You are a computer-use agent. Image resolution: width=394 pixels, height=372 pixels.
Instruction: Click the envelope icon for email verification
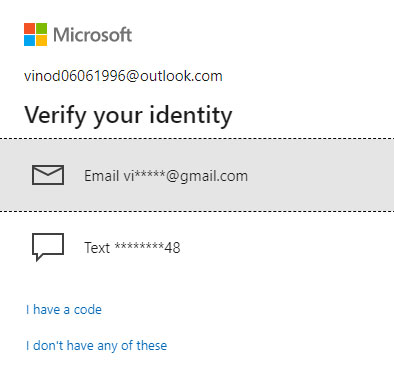[48, 175]
